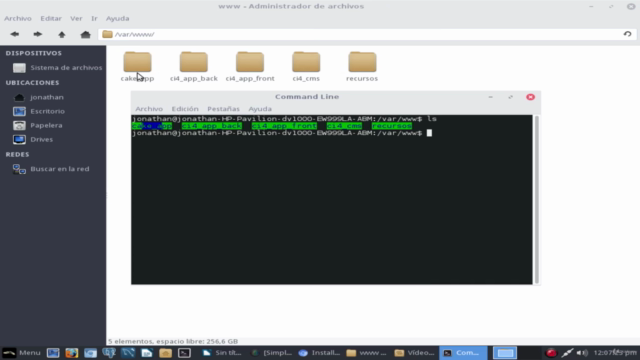Open Ayuda menu in Command Line window
Image resolution: width=640 pixels, height=360 pixels.
click(x=260, y=109)
